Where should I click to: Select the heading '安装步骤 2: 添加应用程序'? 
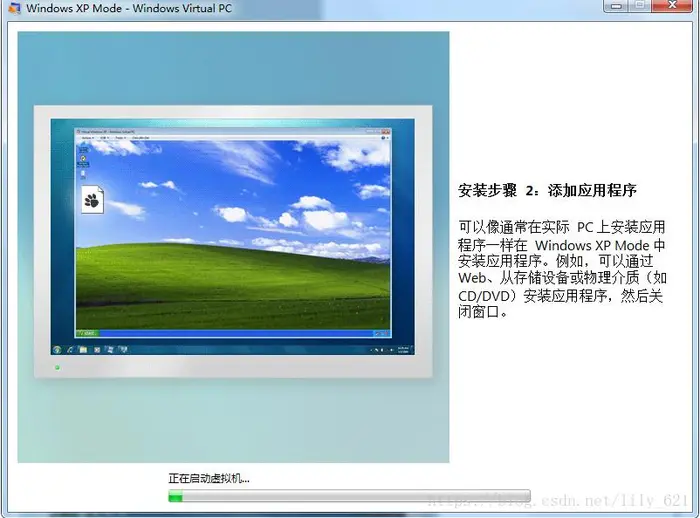(547, 191)
